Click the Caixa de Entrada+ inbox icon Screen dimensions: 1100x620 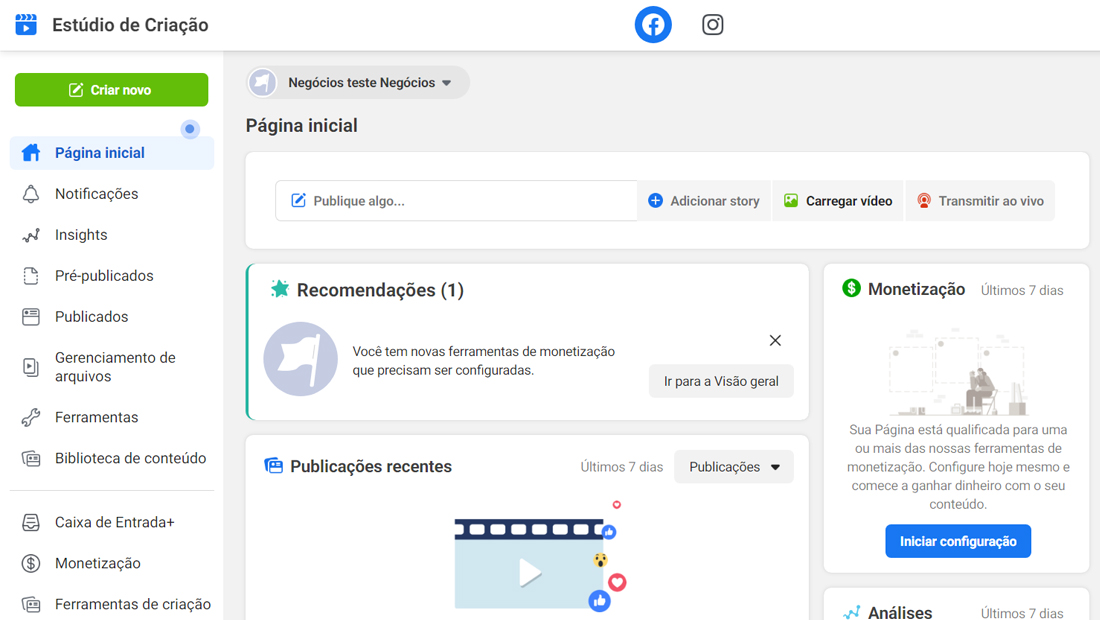pyautogui.click(x=31, y=523)
